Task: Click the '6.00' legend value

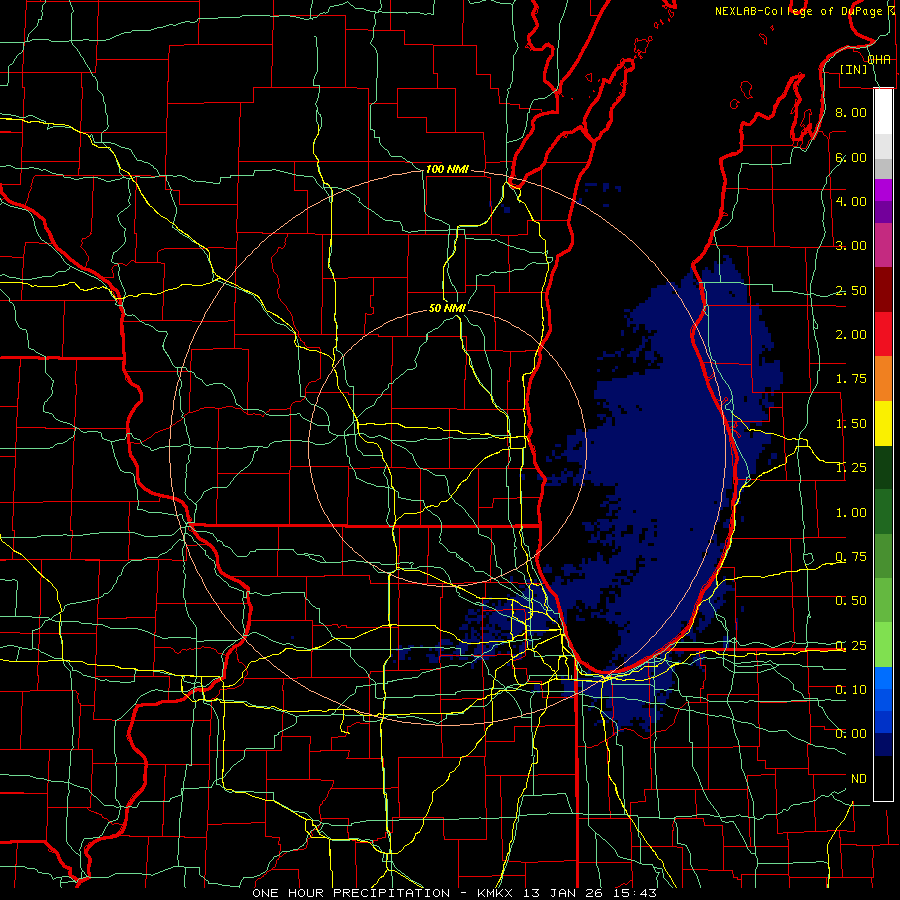Action: (x=851, y=157)
